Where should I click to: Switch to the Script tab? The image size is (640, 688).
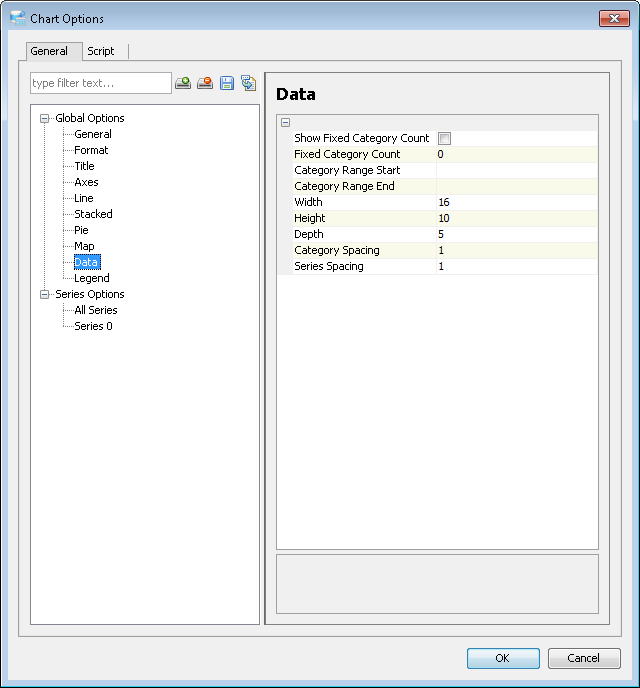[101, 51]
